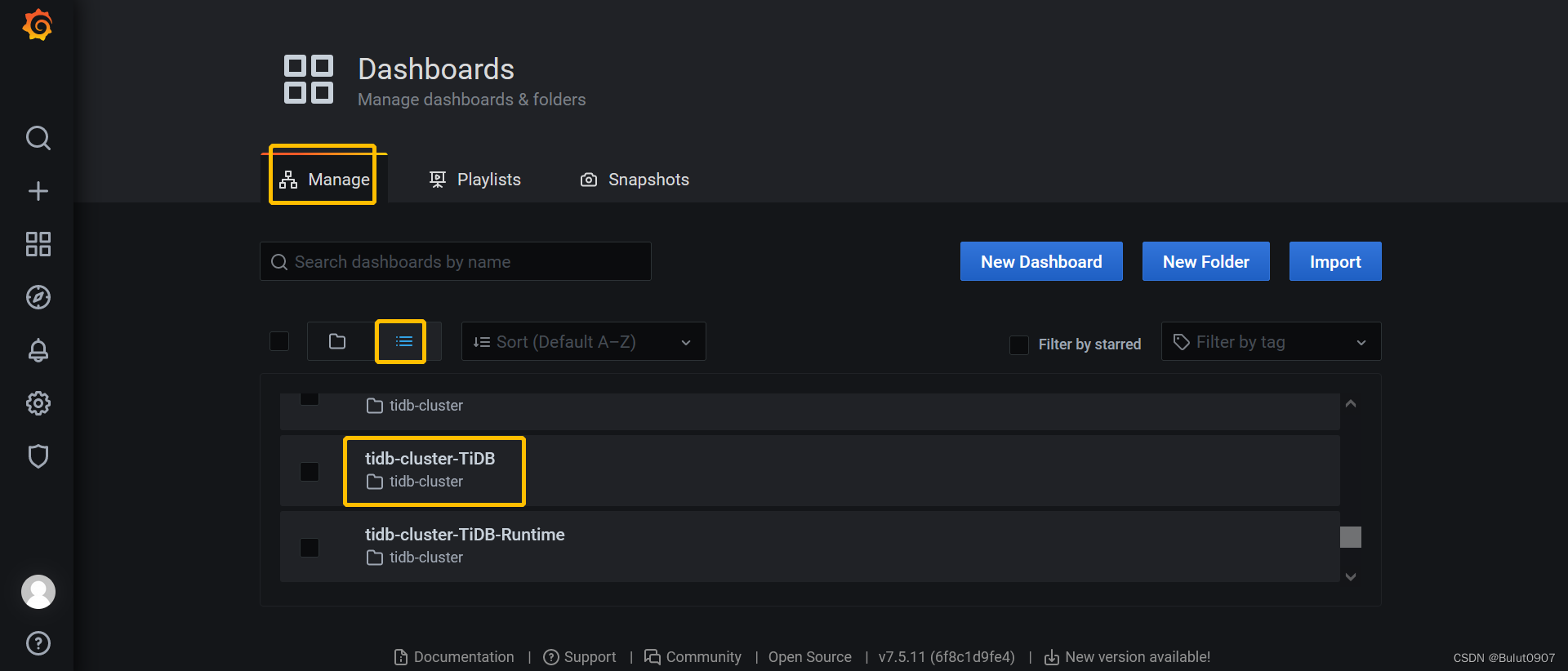Open the Open Source footer link
Screen dimensions: 1568x671
click(x=809, y=657)
